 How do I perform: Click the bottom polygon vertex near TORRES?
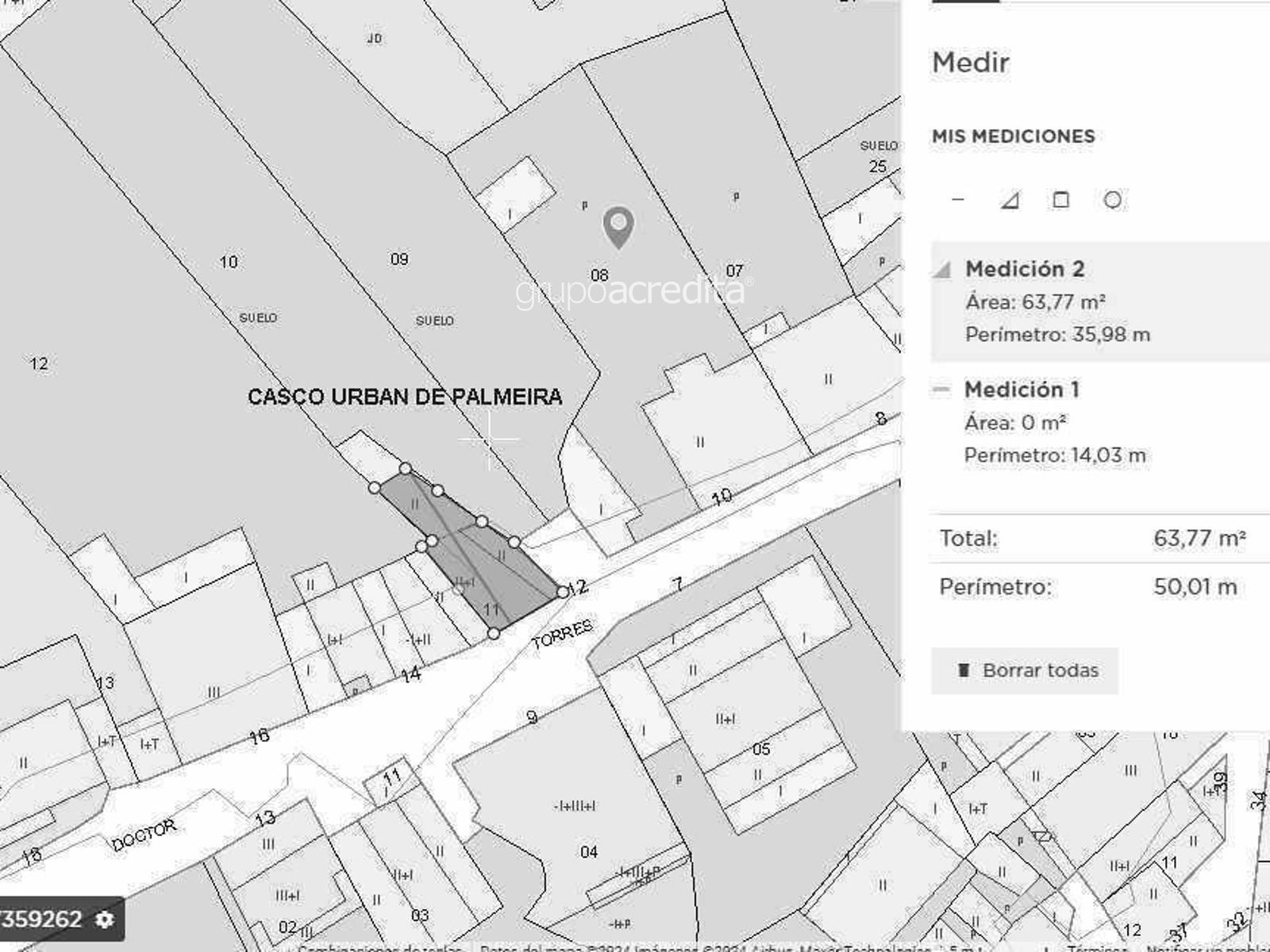point(494,633)
